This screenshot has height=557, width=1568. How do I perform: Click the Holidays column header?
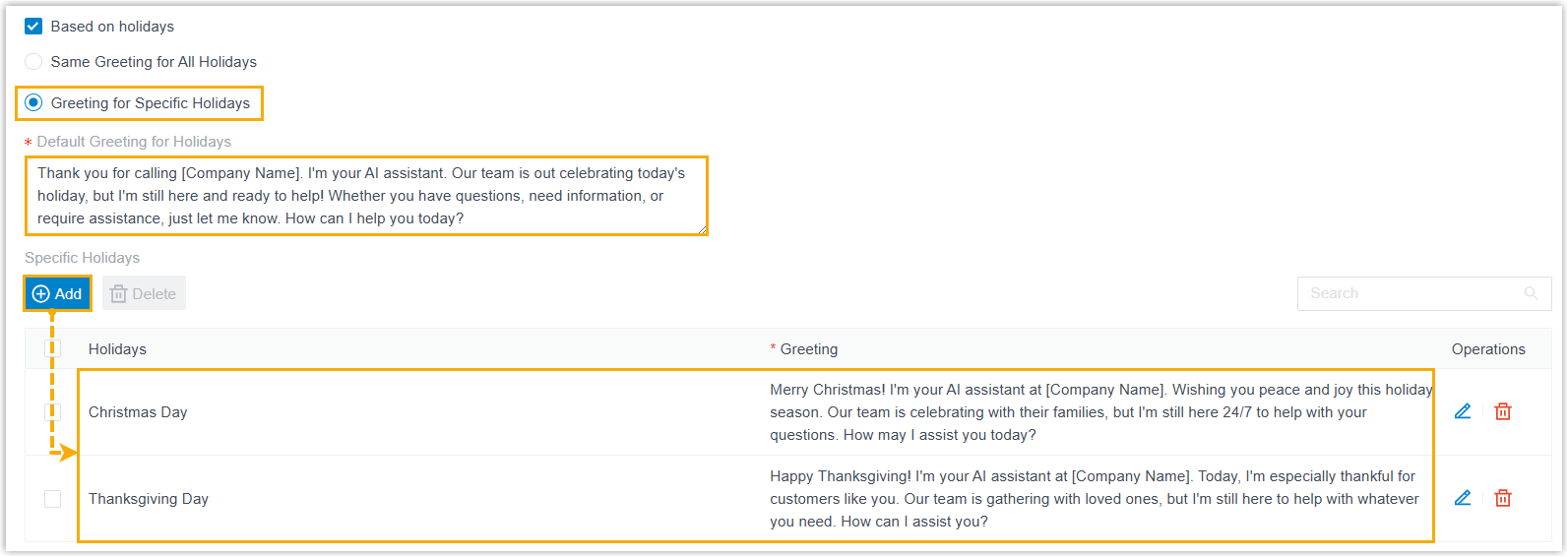(117, 349)
